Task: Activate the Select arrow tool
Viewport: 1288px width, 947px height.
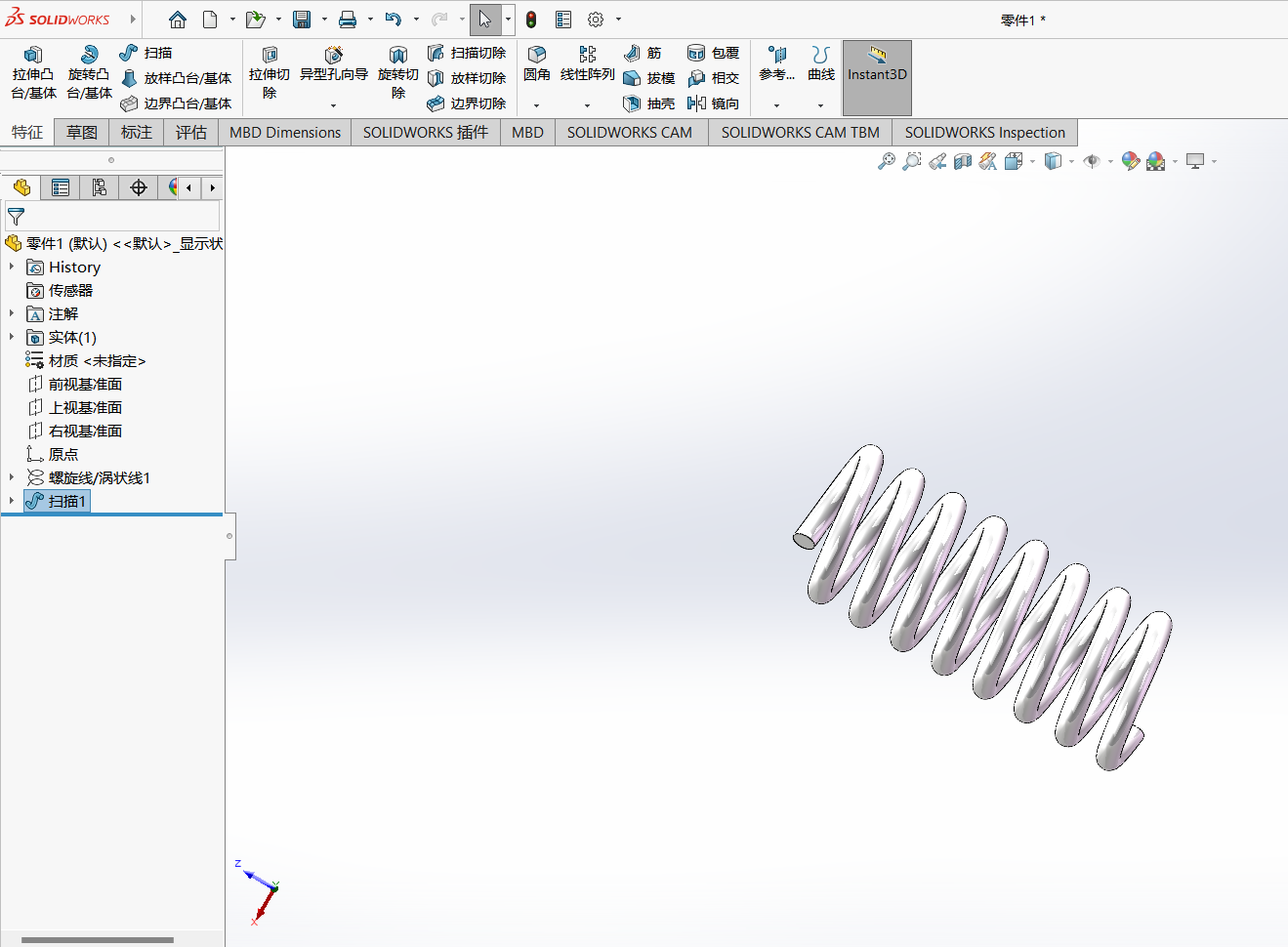Action: pos(485,20)
